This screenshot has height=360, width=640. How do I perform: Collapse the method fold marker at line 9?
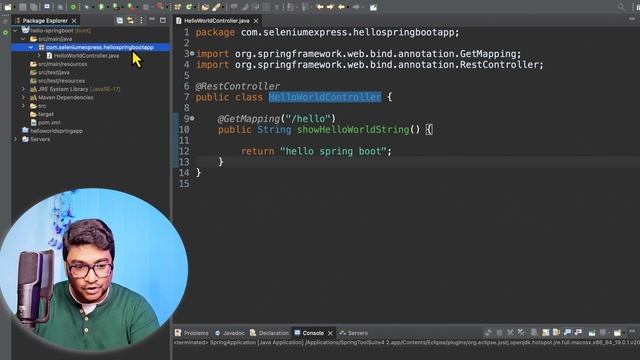pyautogui.click(x=192, y=118)
